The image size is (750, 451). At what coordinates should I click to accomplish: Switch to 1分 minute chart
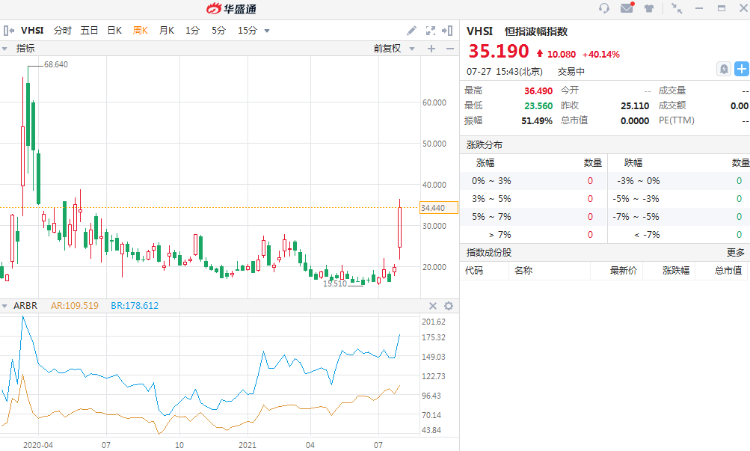point(192,31)
